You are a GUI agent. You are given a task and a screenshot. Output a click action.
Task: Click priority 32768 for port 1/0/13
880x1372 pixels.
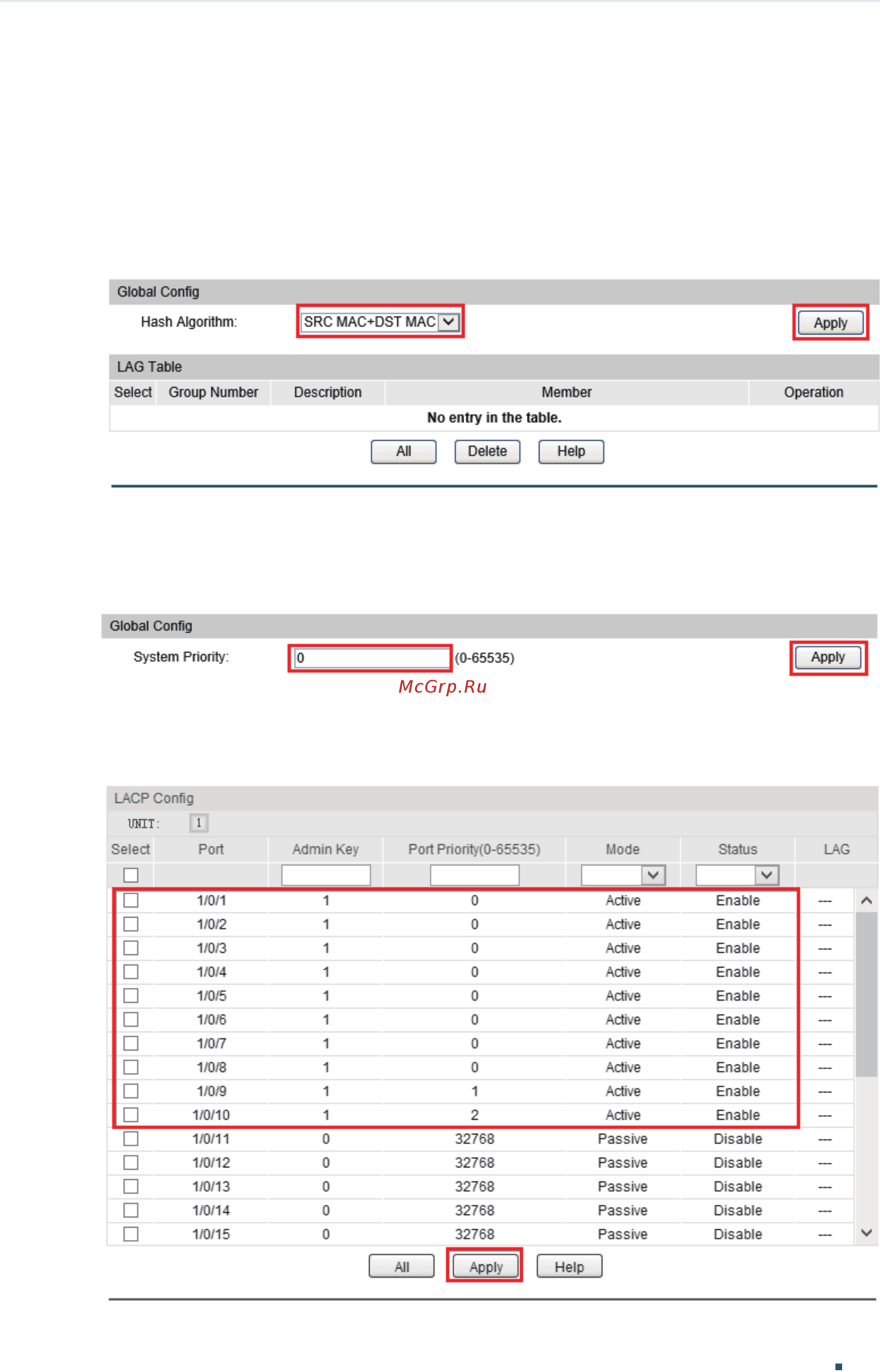(474, 1187)
